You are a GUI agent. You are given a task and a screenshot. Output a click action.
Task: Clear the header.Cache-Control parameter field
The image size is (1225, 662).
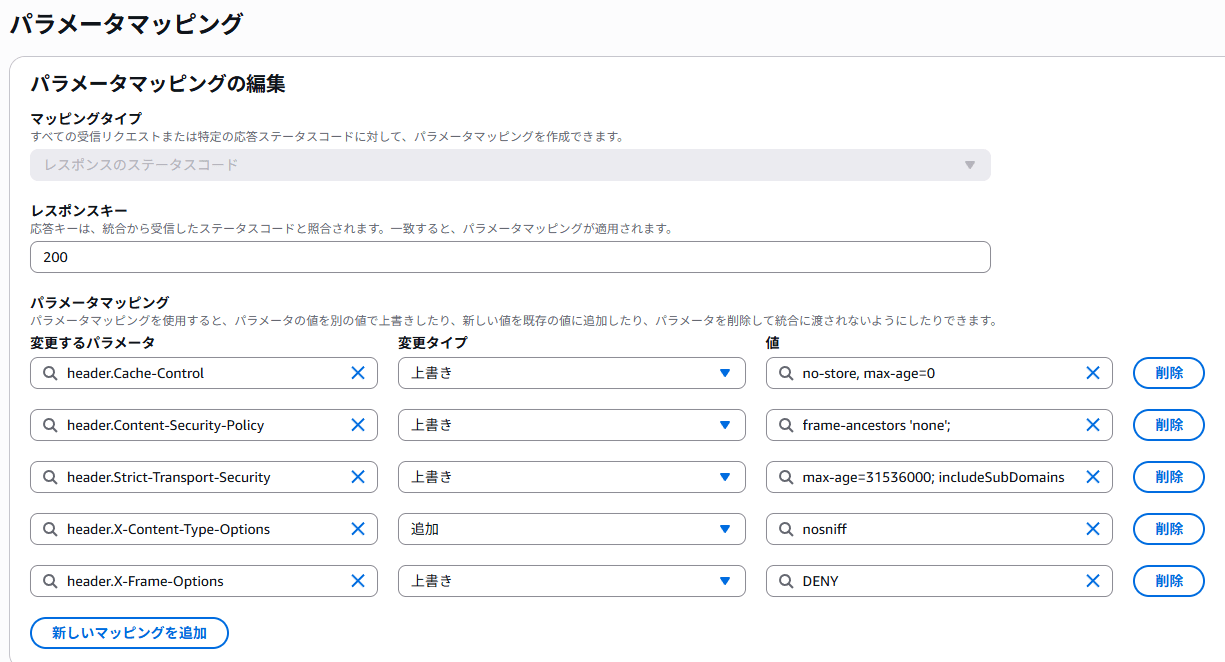pos(357,373)
